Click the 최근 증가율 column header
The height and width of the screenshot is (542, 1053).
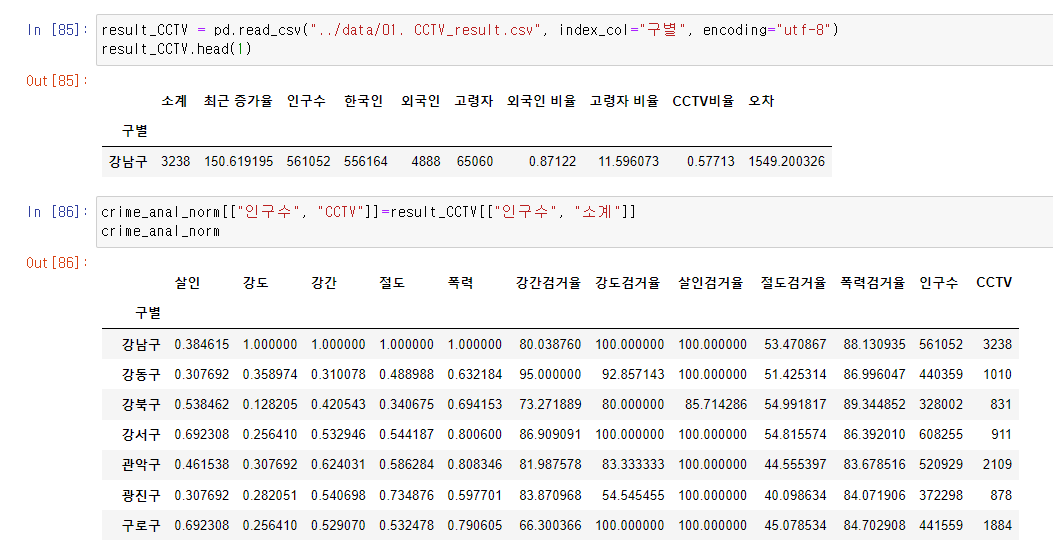coord(238,101)
